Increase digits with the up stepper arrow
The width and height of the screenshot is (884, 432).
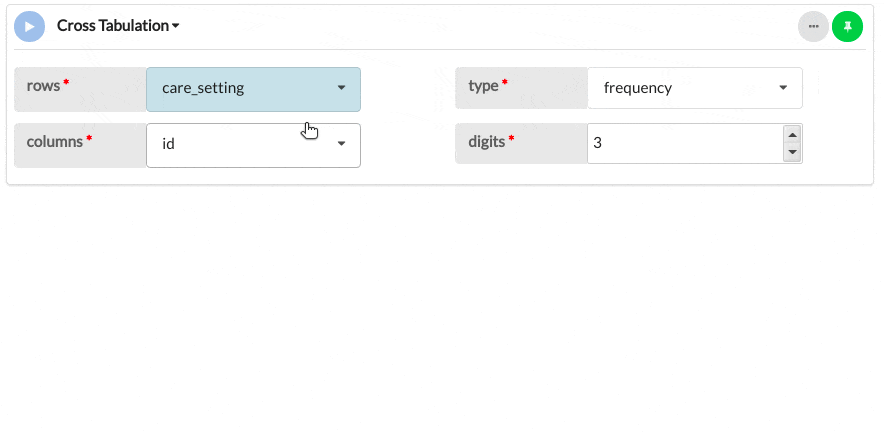tap(792, 135)
